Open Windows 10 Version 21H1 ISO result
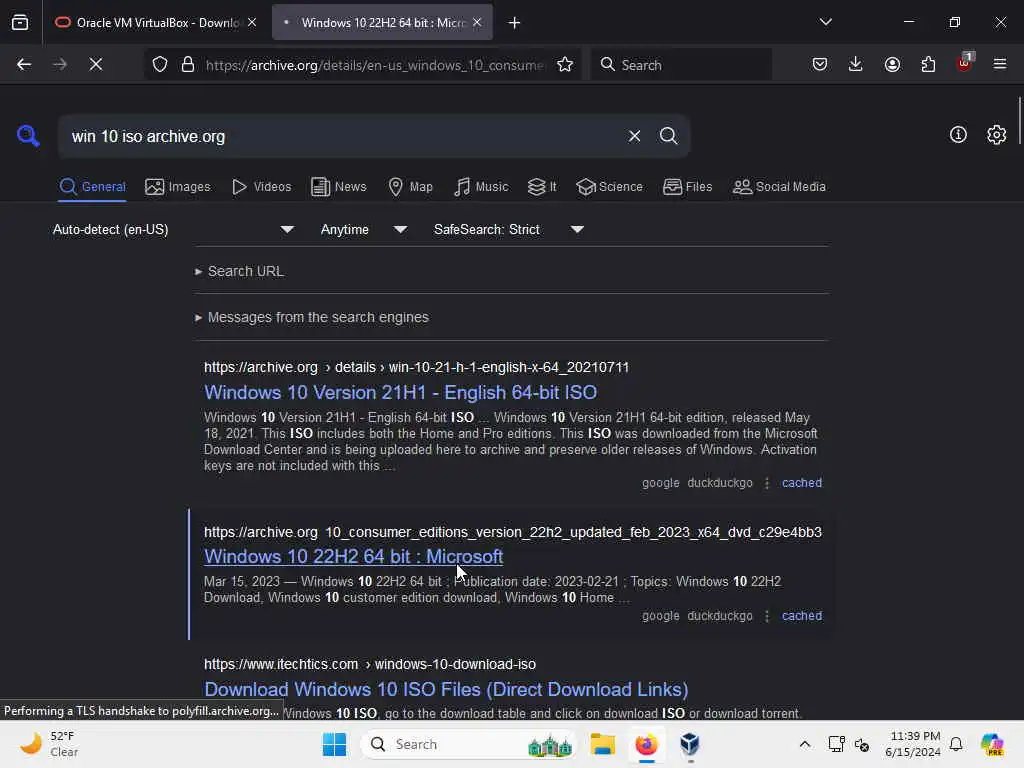This screenshot has width=1024, height=768. pos(400,392)
